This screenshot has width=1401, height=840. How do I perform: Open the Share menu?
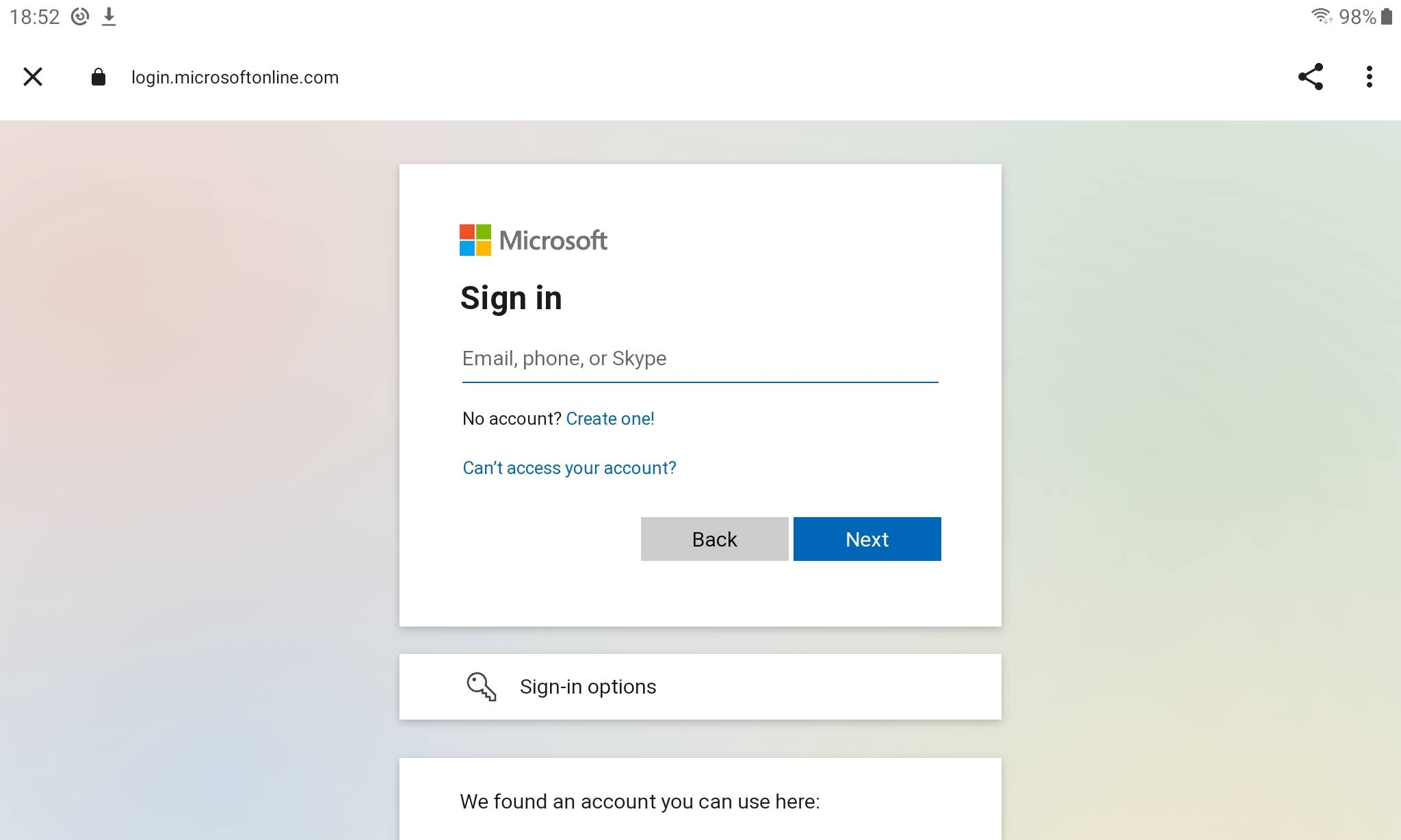1311,77
